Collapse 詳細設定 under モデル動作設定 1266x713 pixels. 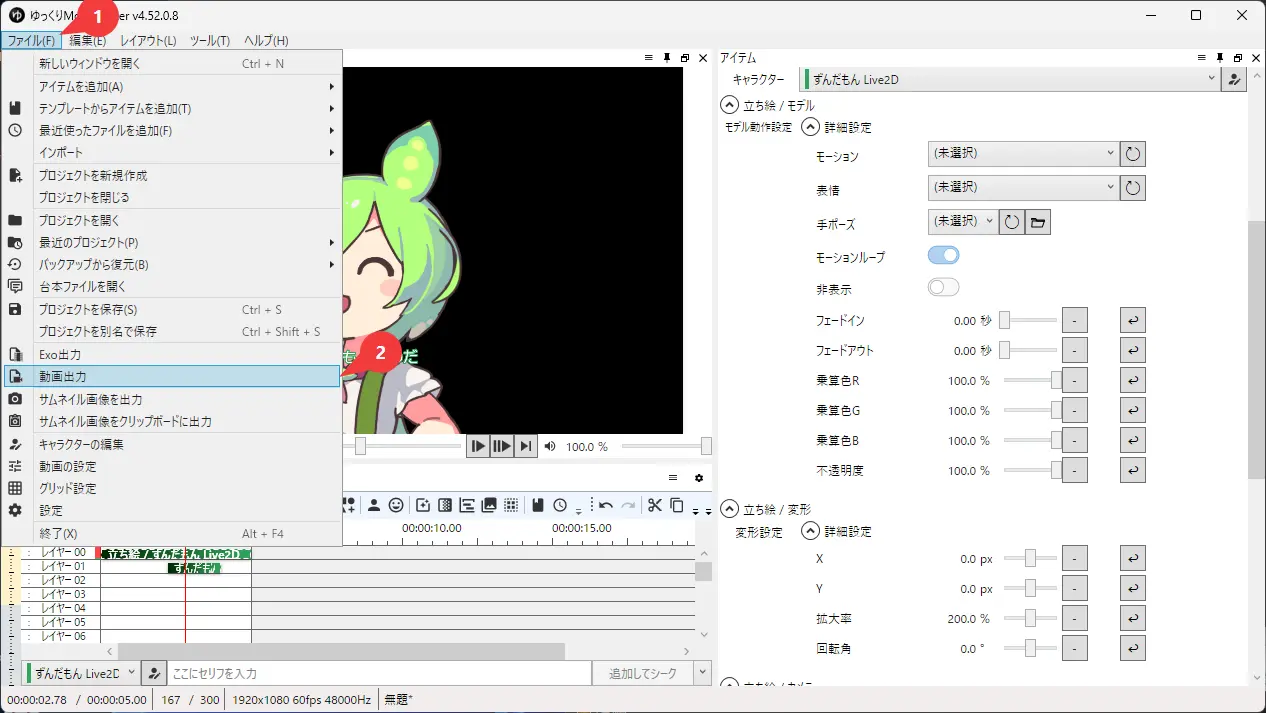pyautogui.click(x=810, y=127)
